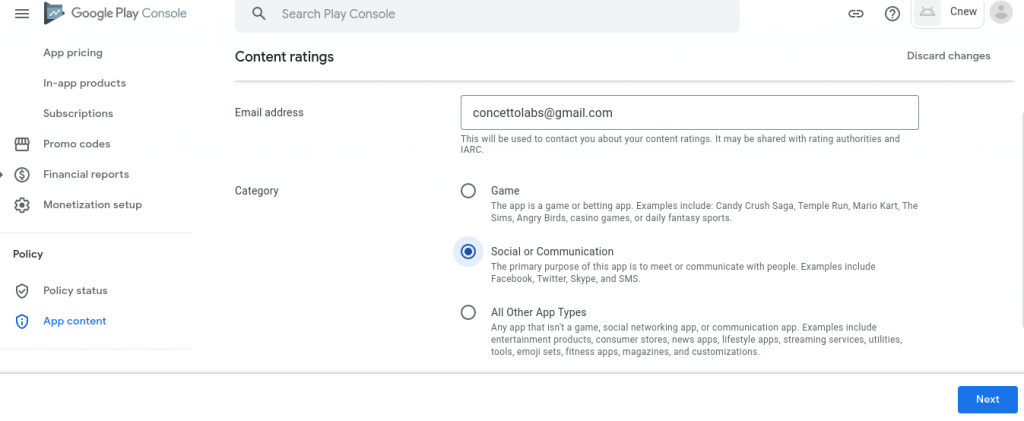
Task: Open Subscriptions in the sidebar
Action: [x=78, y=114]
